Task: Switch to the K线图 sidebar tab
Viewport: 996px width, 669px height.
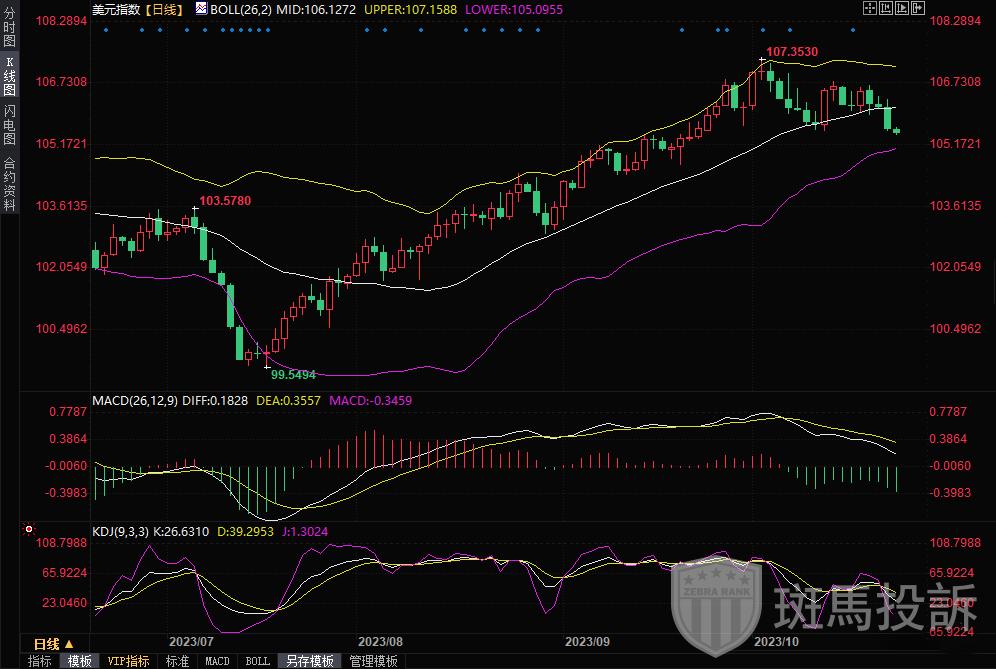Action: [9, 76]
